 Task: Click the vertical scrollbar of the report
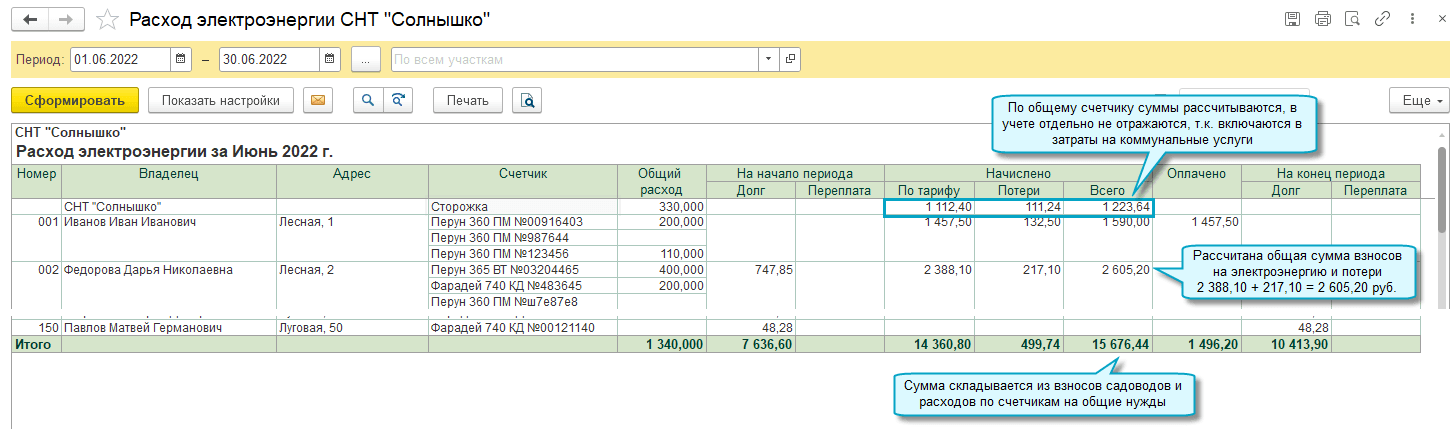point(1441,200)
